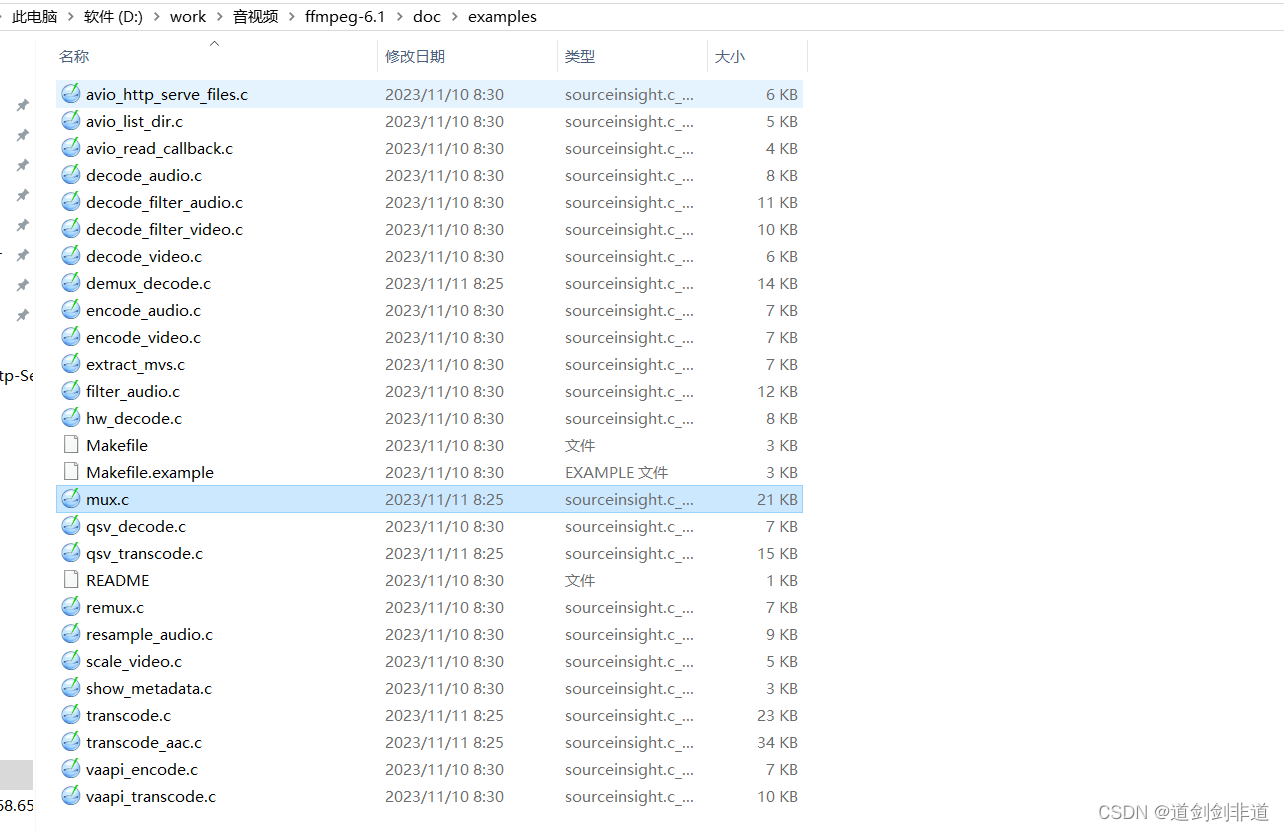The height and width of the screenshot is (831, 1284).
Task: Select the mux.c file name
Action: pyautogui.click(x=107, y=499)
